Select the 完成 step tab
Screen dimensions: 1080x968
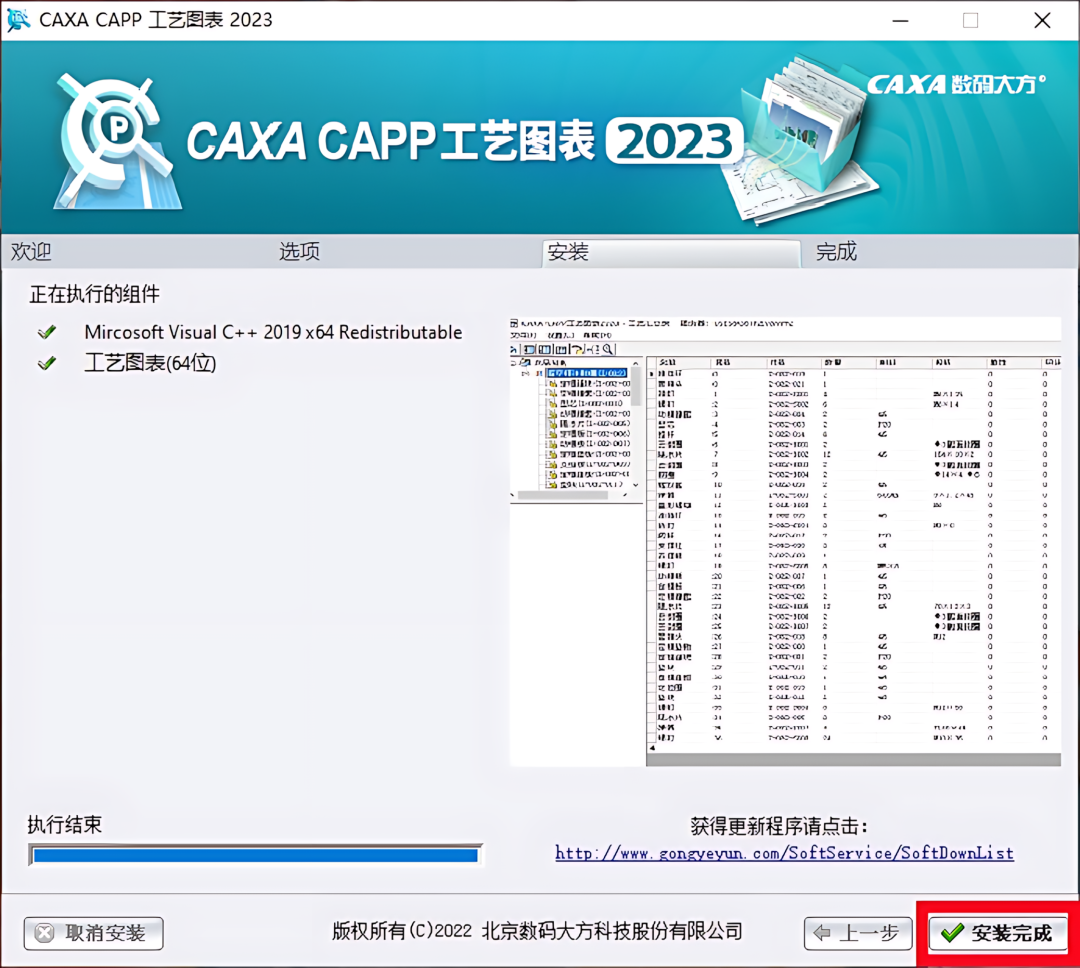click(x=836, y=251)
